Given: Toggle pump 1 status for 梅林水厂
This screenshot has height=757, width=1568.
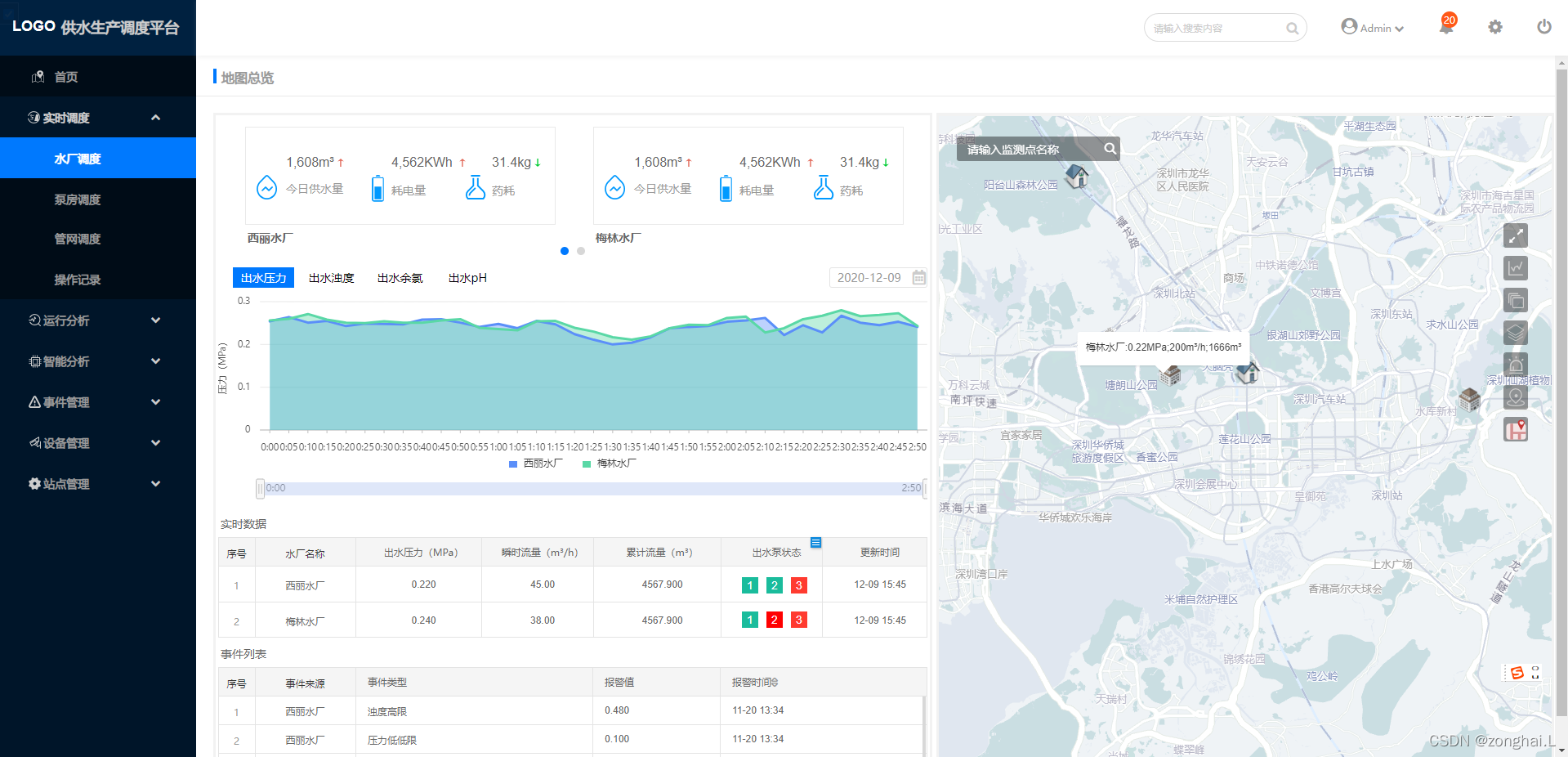Looking at the screenshot, I should click(x=750, y=620).
